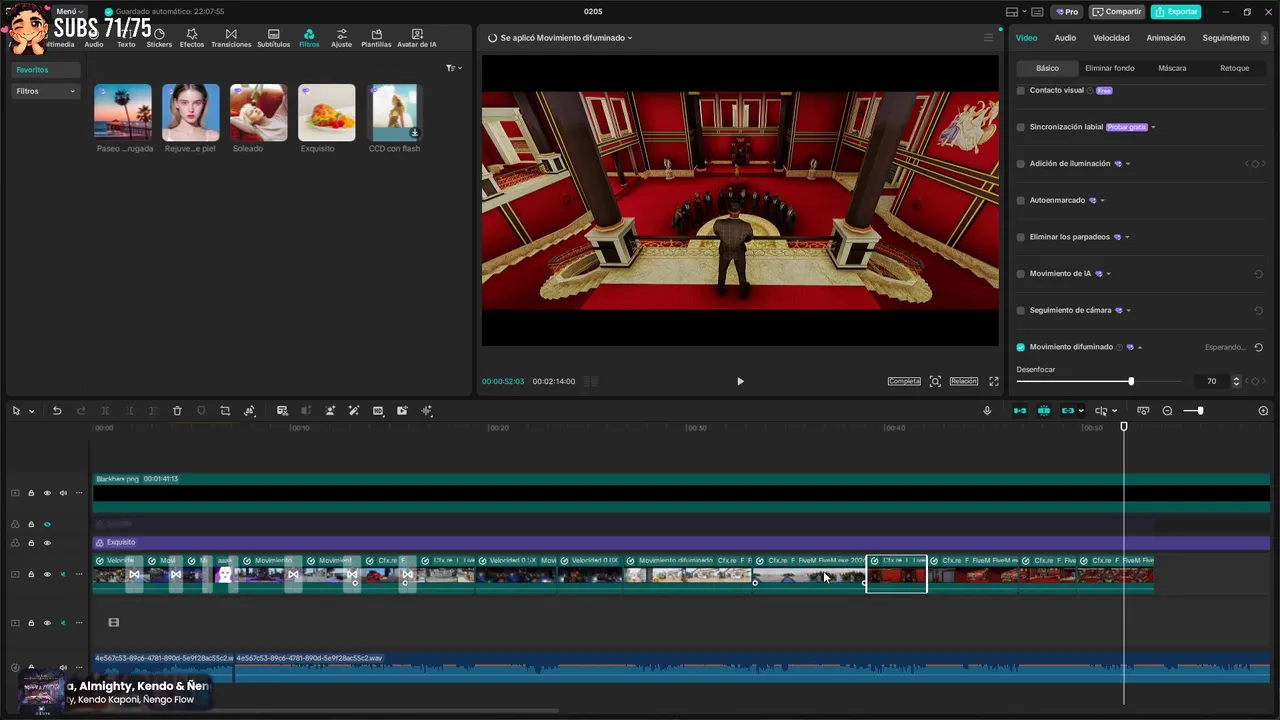Open the selection tool dropdown arrow
The height and width of the screenshot is (720, 1280).
point(31,411)
